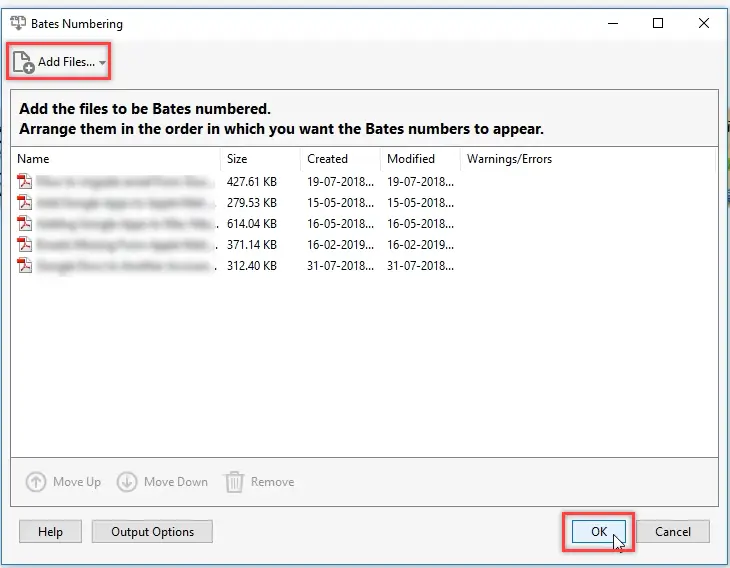
Task: Click the Warnings/Errors column header
Action: (x=588, y=159)
